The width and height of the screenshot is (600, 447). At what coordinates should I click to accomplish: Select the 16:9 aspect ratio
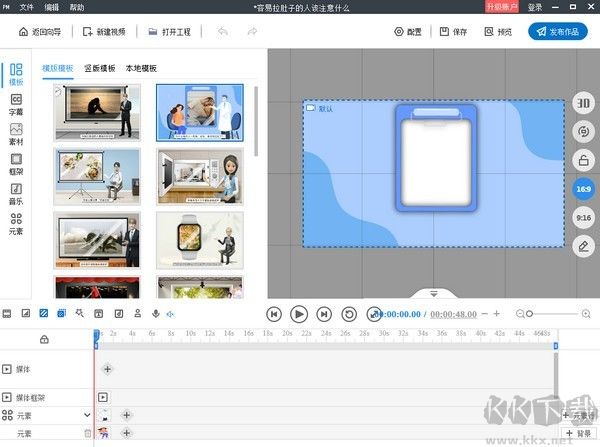tap(583, 188)
